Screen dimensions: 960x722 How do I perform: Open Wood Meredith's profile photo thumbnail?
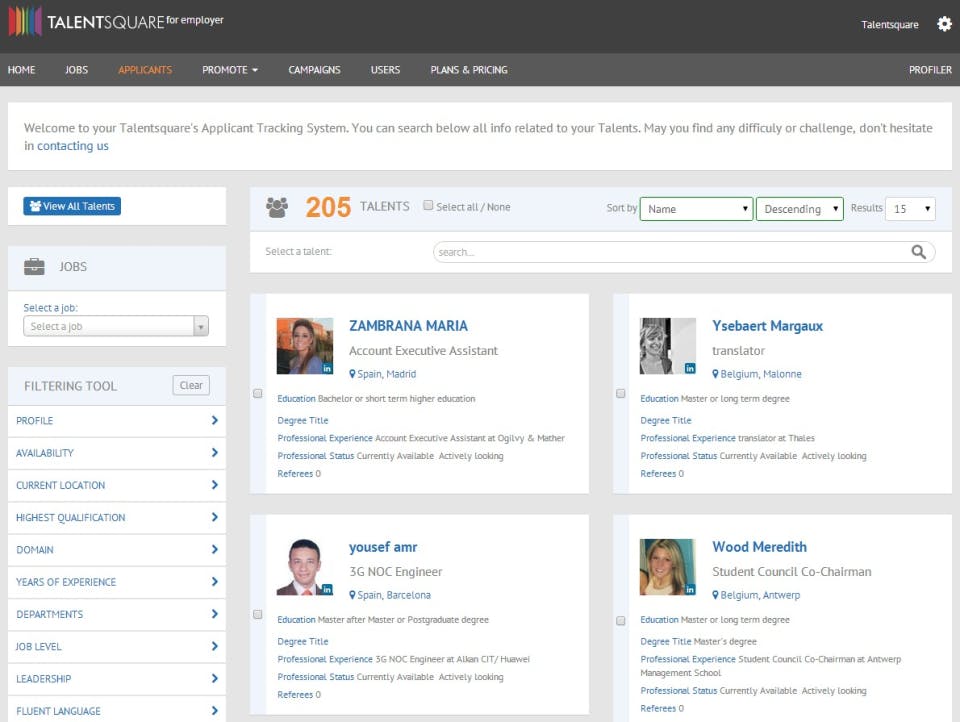click(x=668, y=567)
